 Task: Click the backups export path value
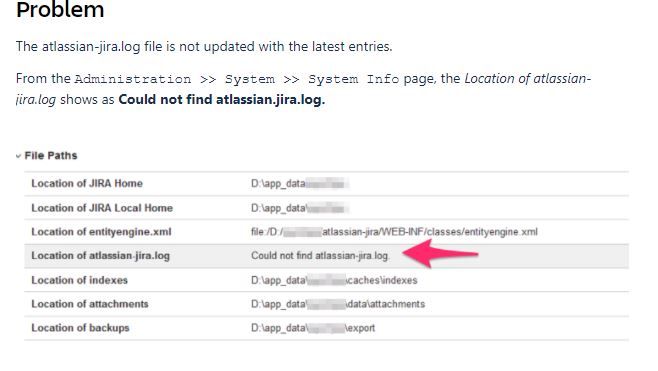313,328
